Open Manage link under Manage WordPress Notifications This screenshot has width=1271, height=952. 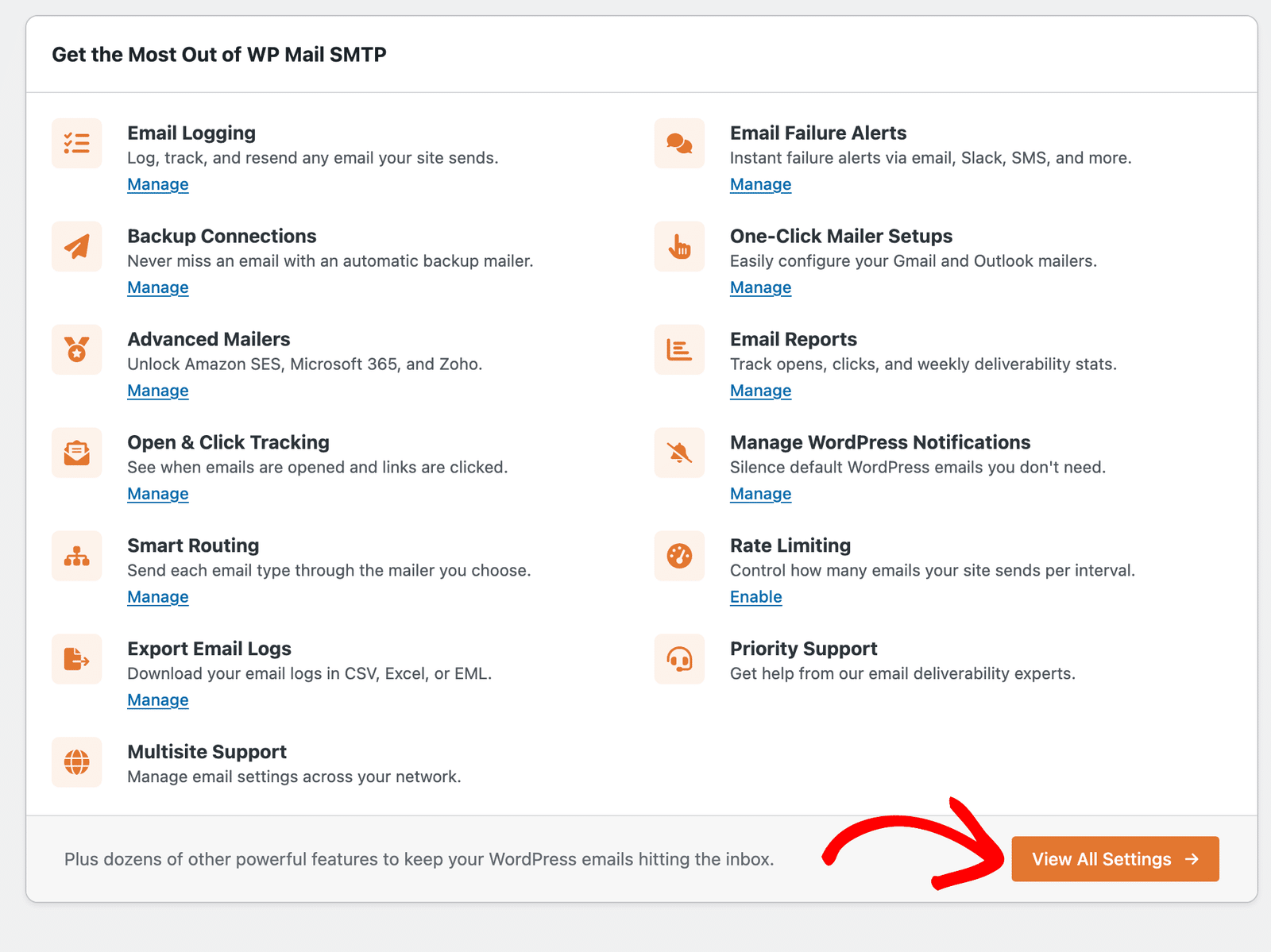[x=760, y=494]
